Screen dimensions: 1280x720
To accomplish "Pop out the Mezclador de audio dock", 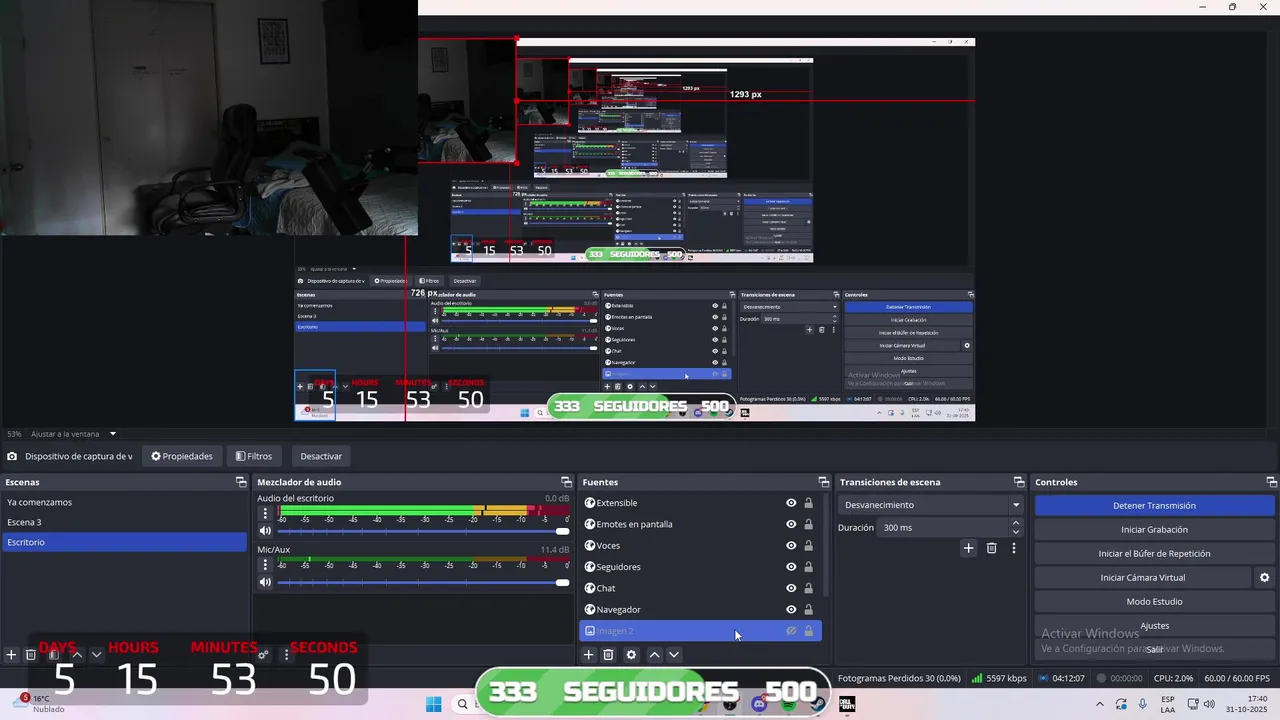I will (566, 482).
